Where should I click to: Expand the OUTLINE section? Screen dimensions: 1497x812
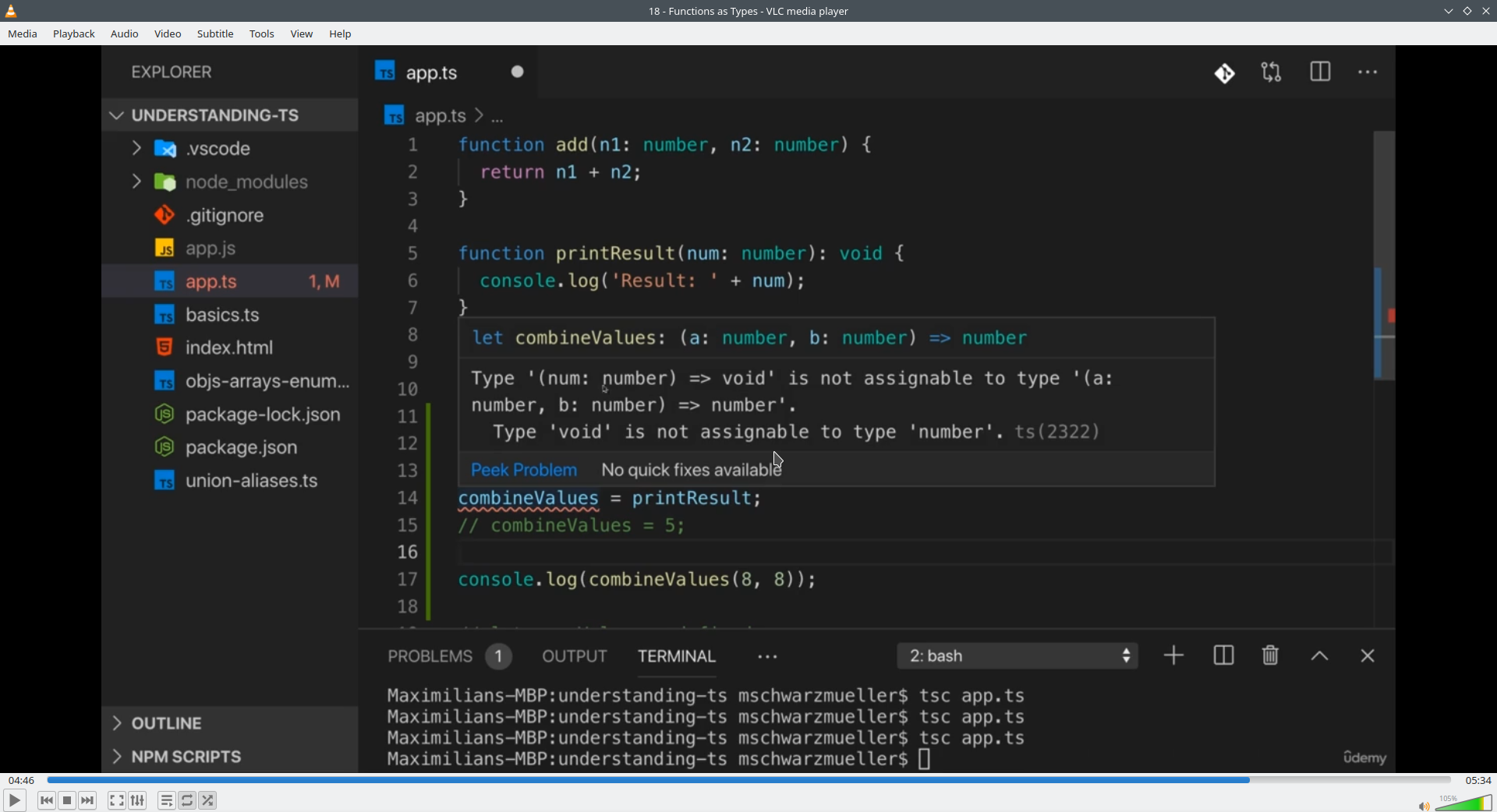pyautogui.click(x=230, y=723)
